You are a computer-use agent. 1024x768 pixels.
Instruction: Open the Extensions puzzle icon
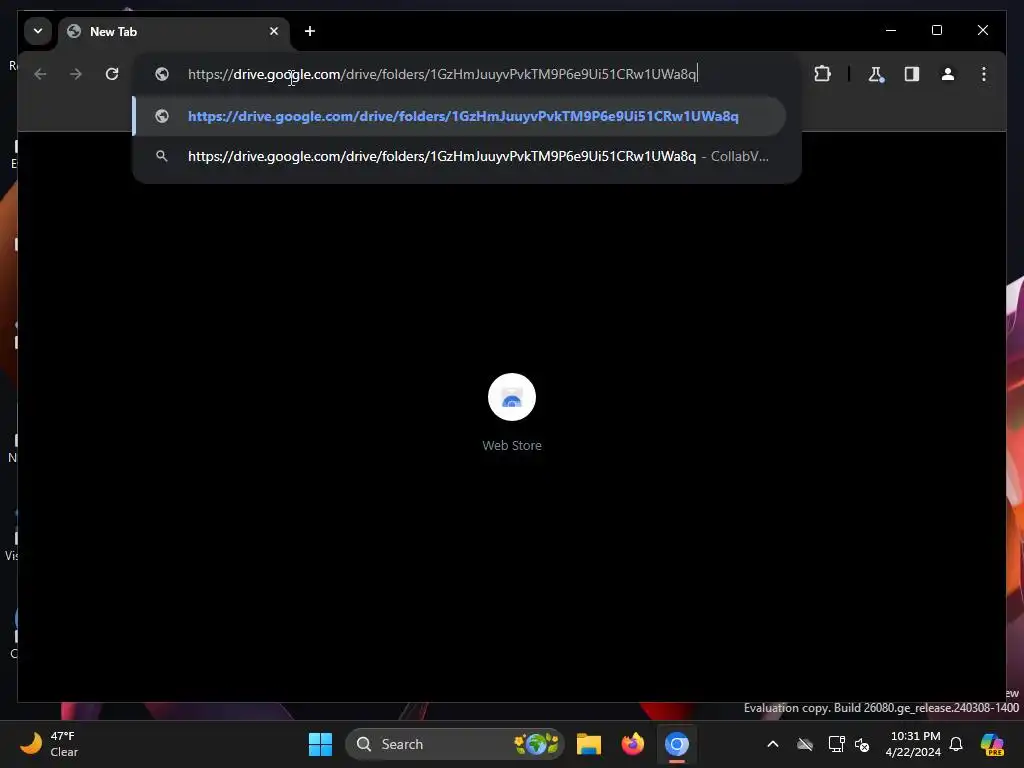tap(822, 74)
